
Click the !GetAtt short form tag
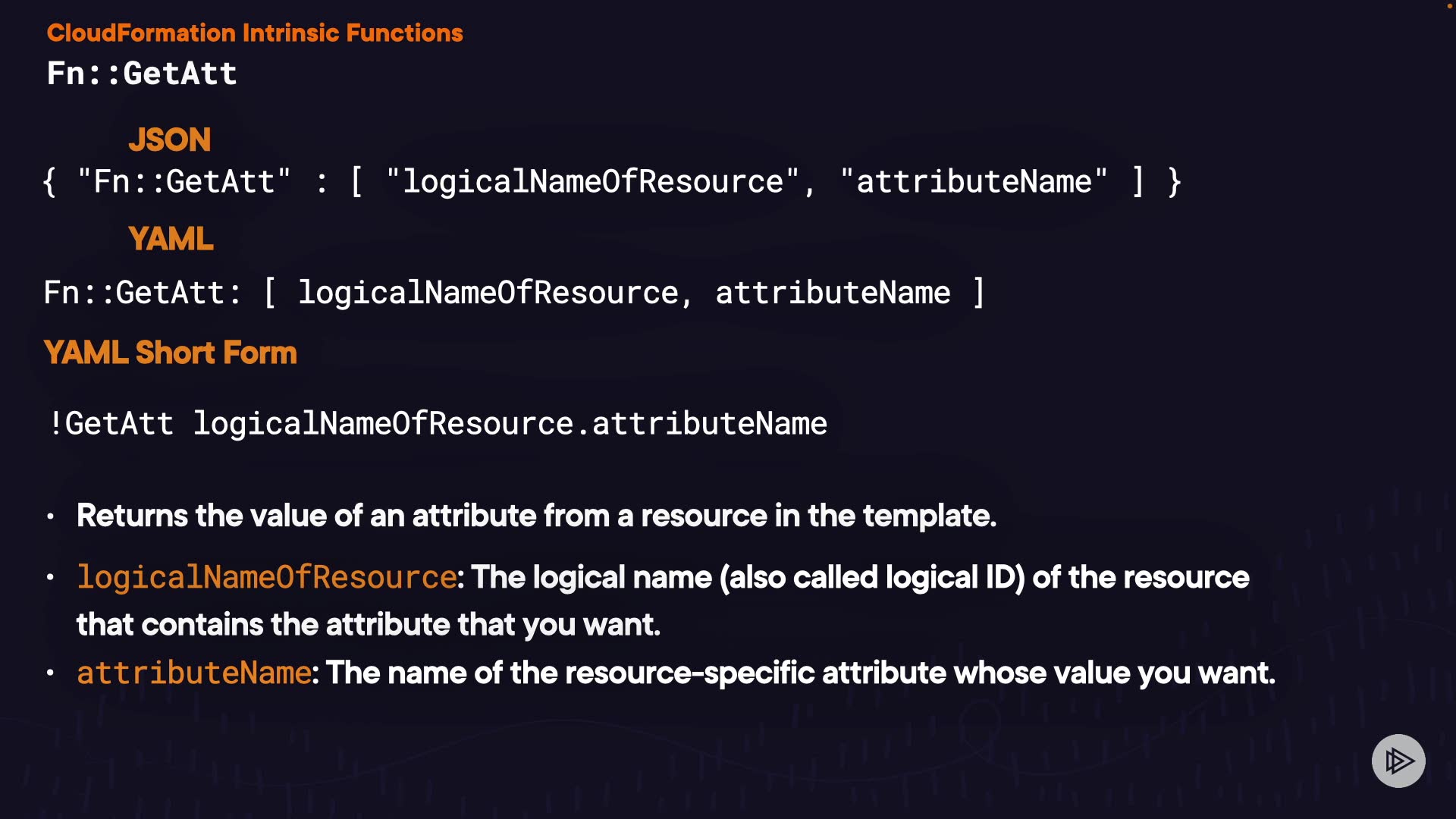click(x=111, y=423)
